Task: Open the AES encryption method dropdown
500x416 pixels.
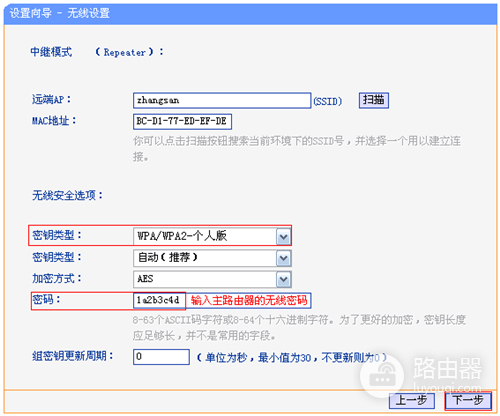Action: pos(212,279)
